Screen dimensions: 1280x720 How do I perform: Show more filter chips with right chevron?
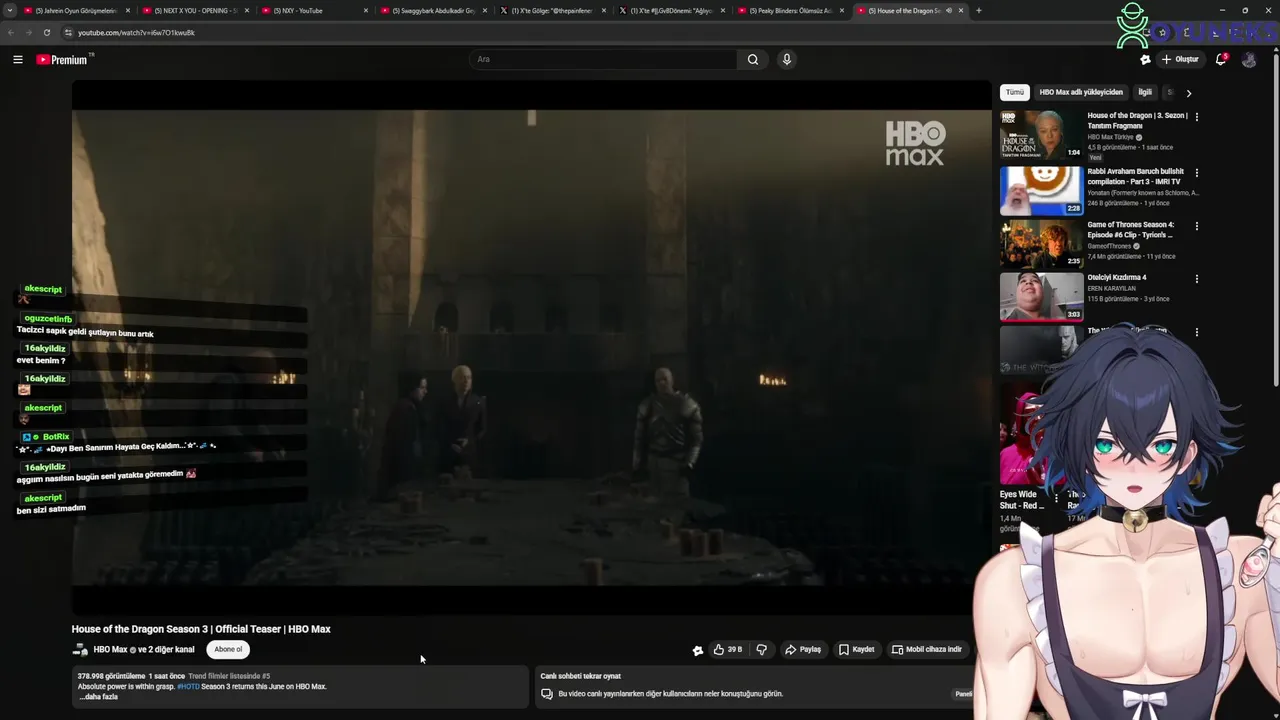pos(1188,93)
